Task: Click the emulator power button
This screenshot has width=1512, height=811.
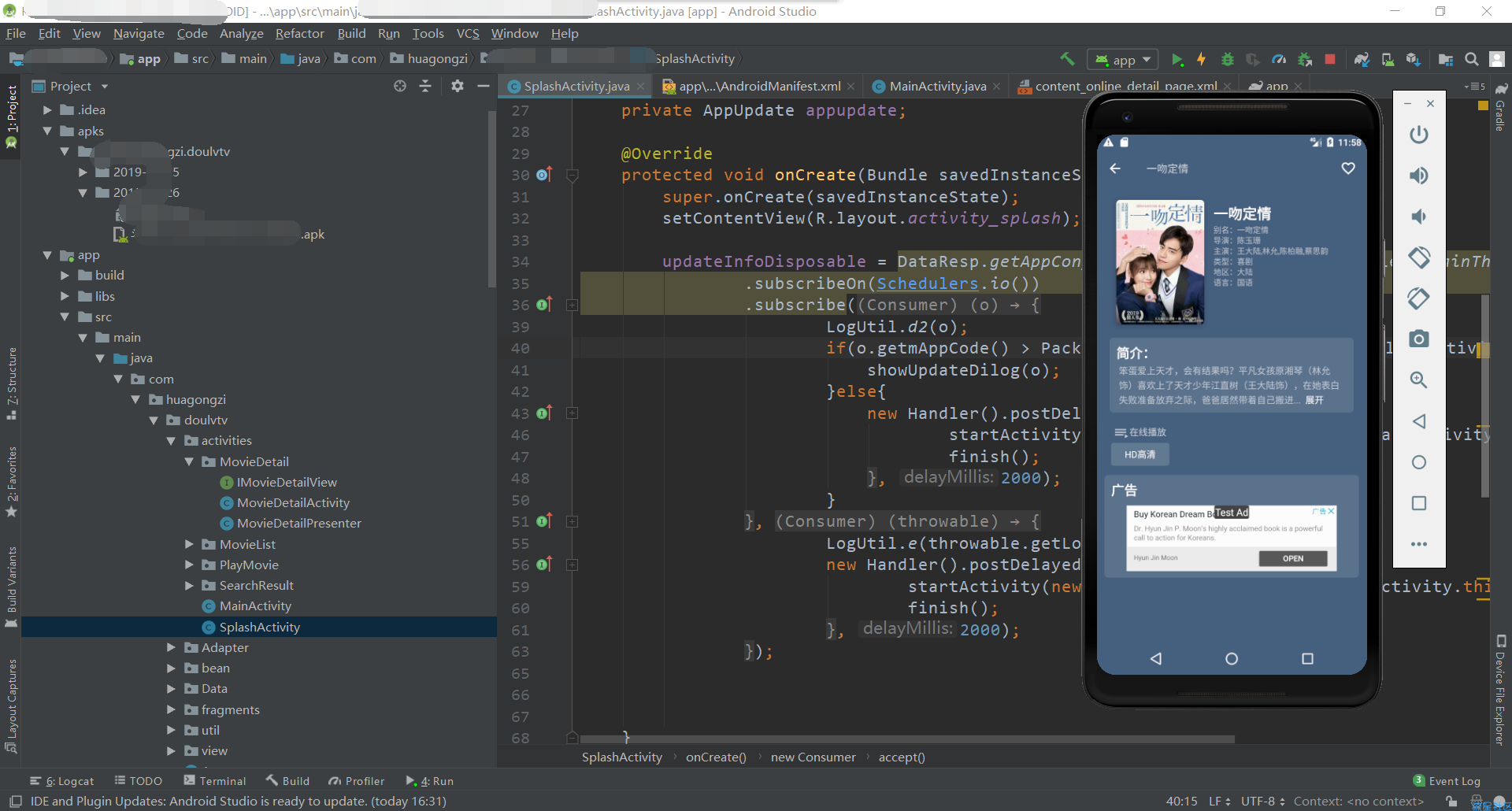Action: click(x=1419, y=135)
